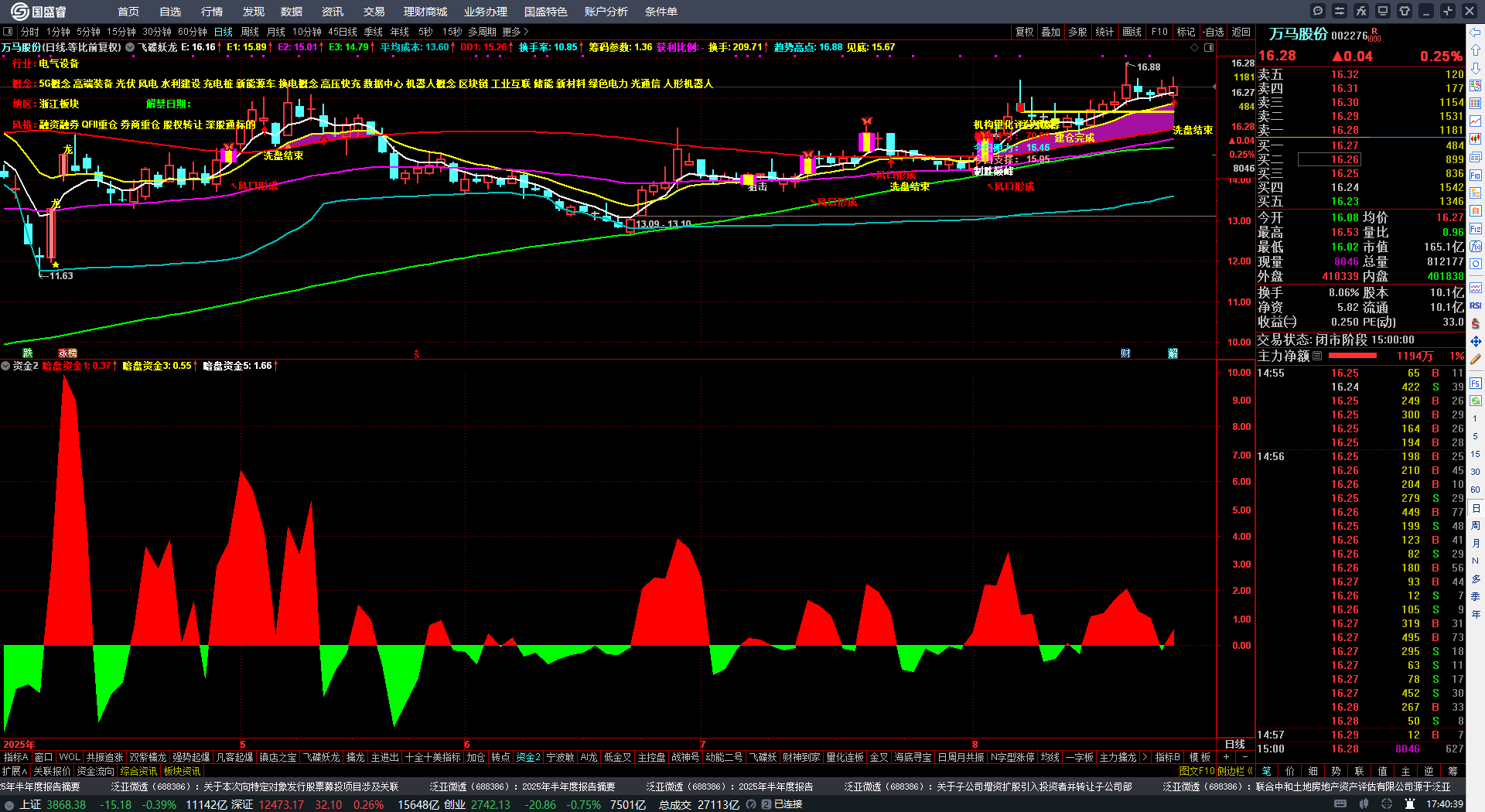Open the skin shirt theme icon

pos(1405,11)
